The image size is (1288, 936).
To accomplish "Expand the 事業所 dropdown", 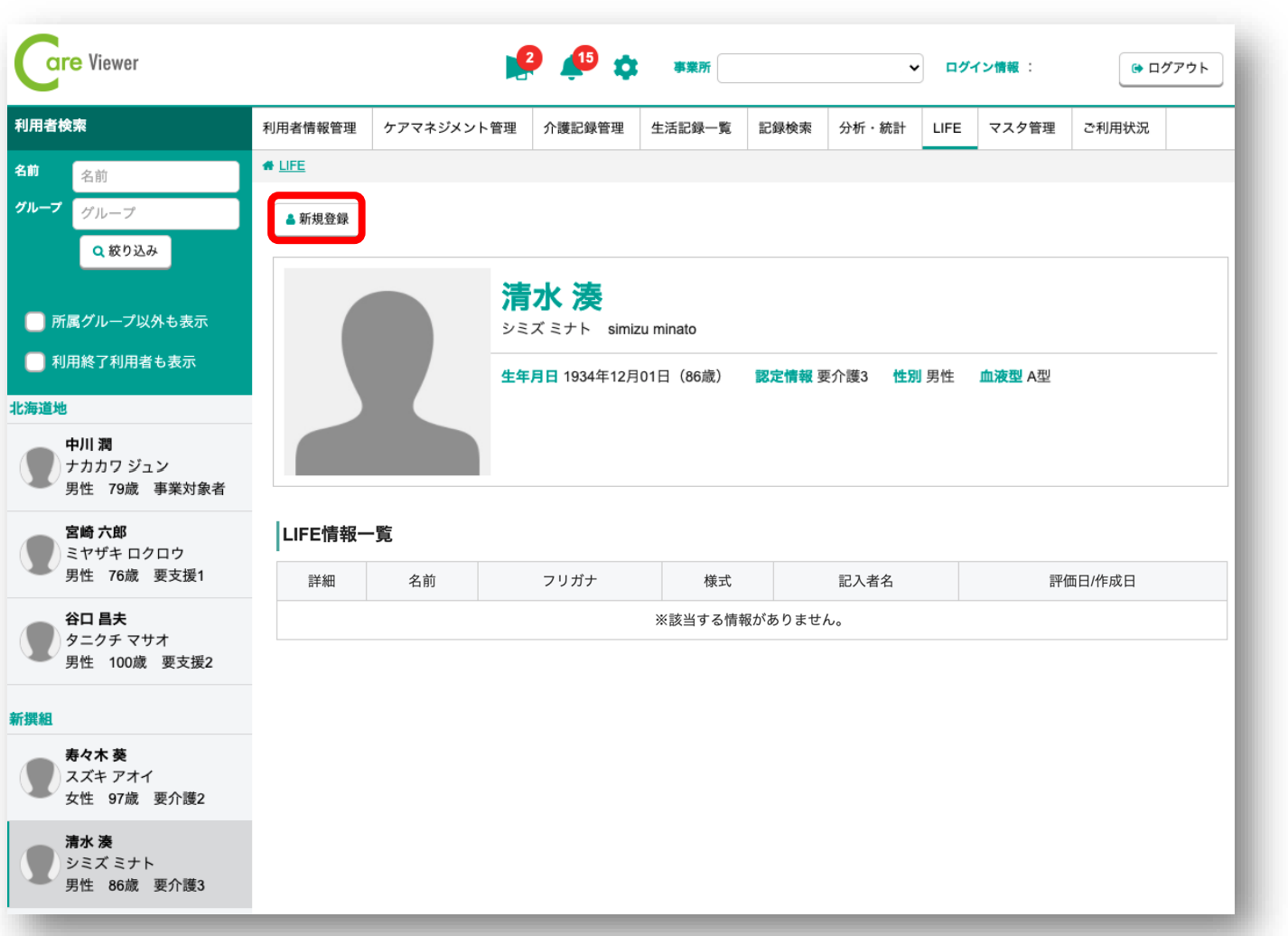I will (x=819, y=68).
